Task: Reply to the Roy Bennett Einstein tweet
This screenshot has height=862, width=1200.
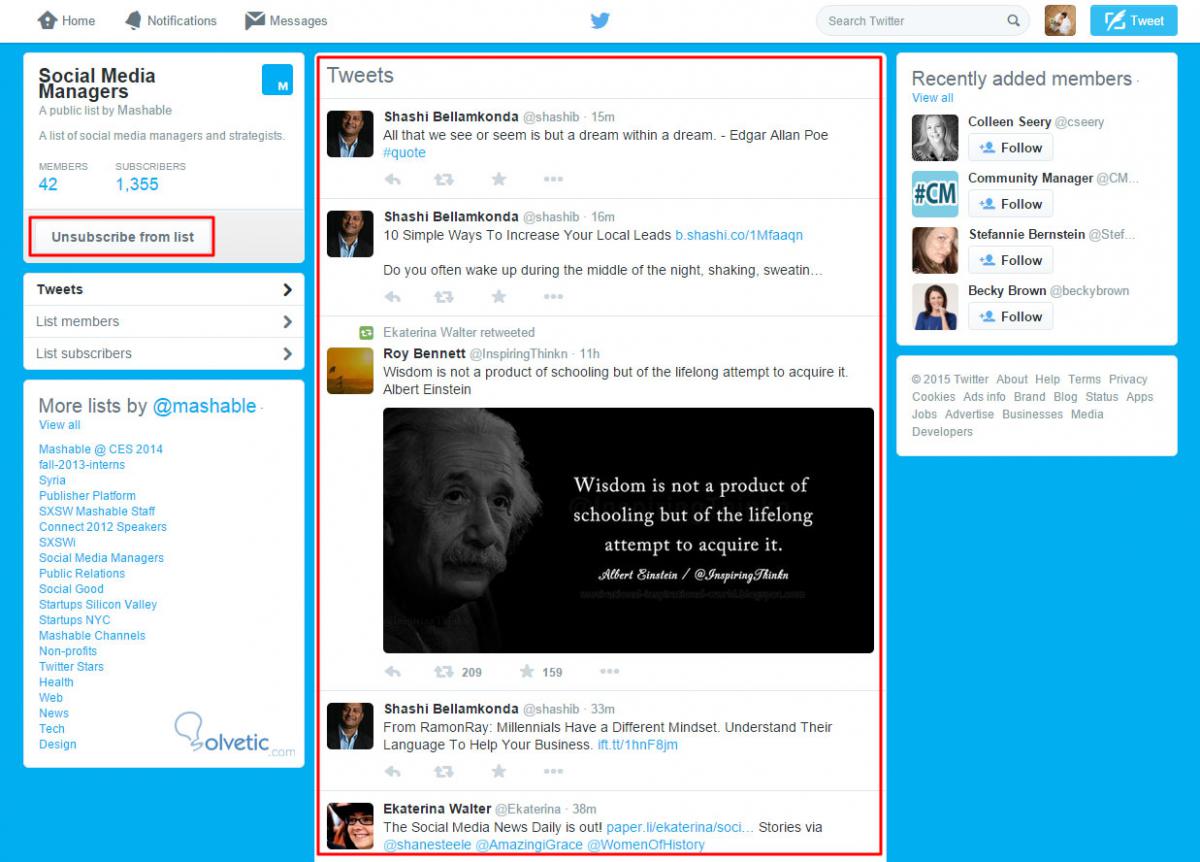Action: click(393, 672)
